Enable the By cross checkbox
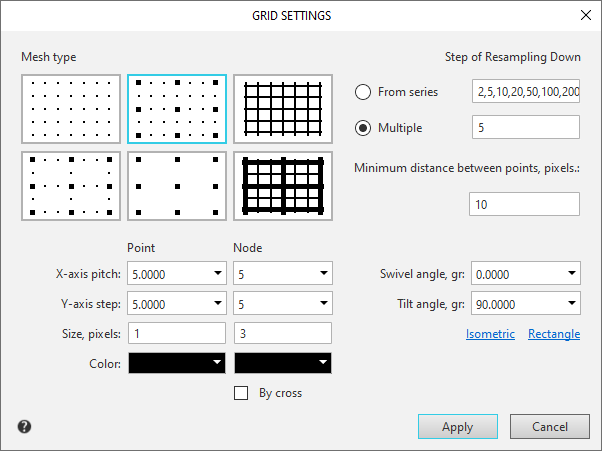The width and height of the screenshot is (602, 451). click(x=241, y=393)
